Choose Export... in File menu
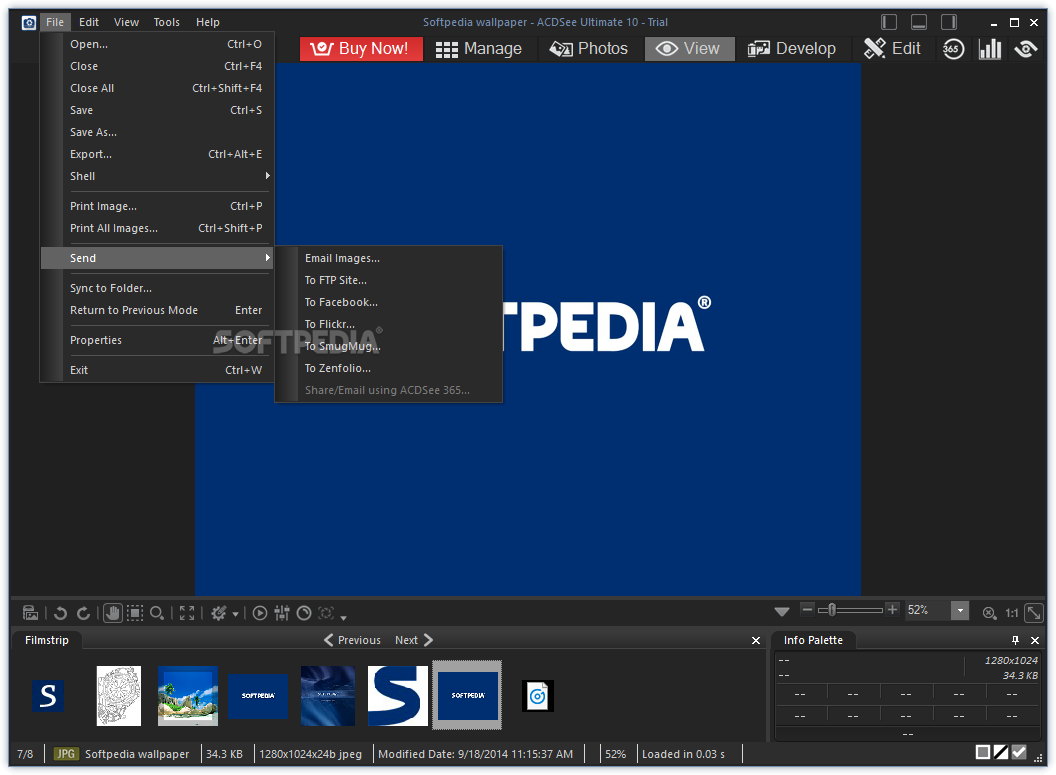 156,154
